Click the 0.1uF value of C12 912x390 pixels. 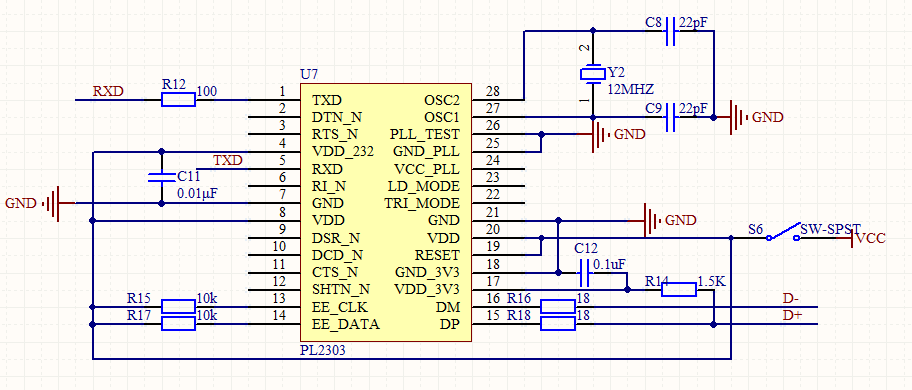(x=610, y=264)
